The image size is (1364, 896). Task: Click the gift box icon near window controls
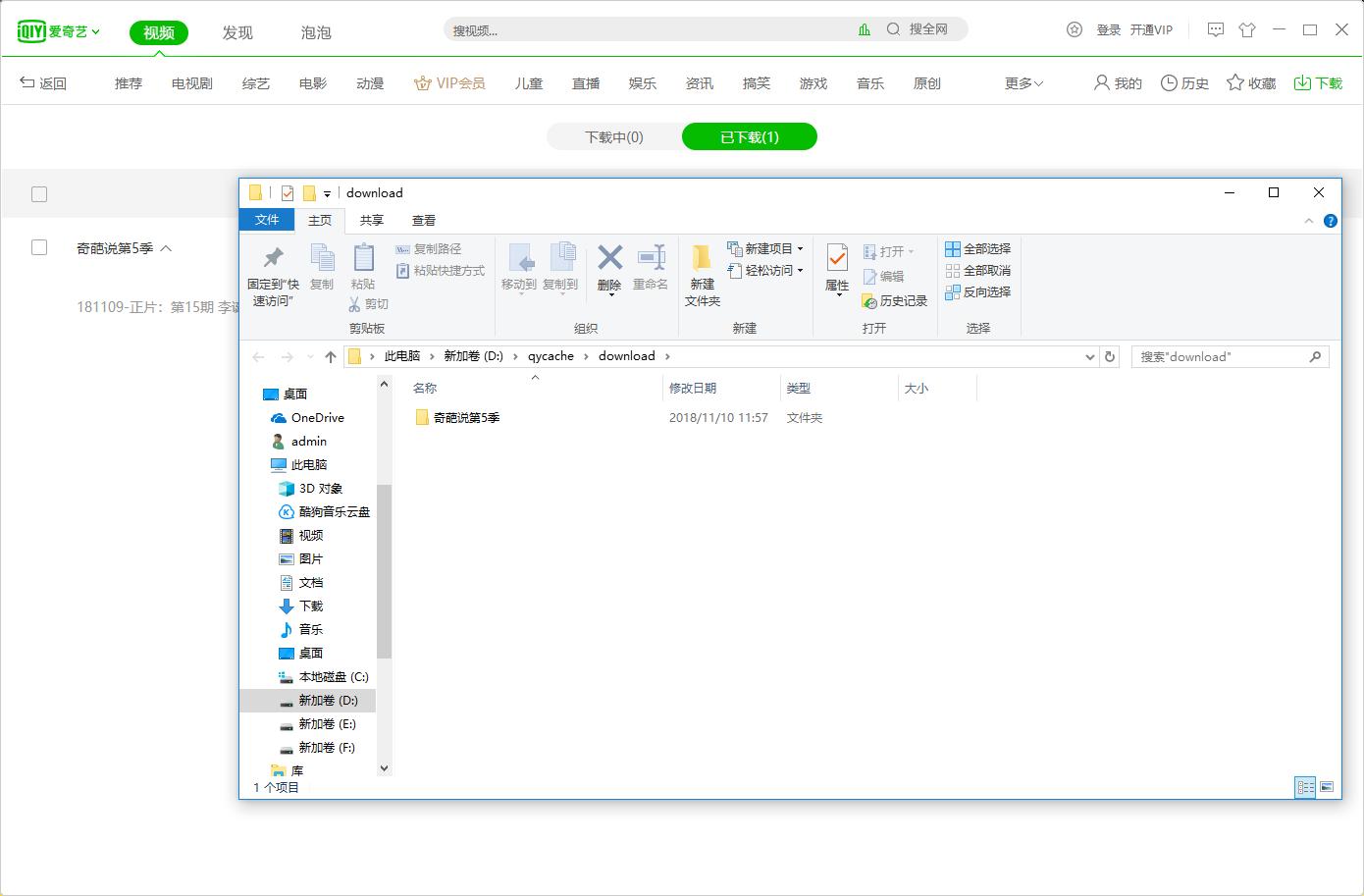click(x=1247, y=30)
